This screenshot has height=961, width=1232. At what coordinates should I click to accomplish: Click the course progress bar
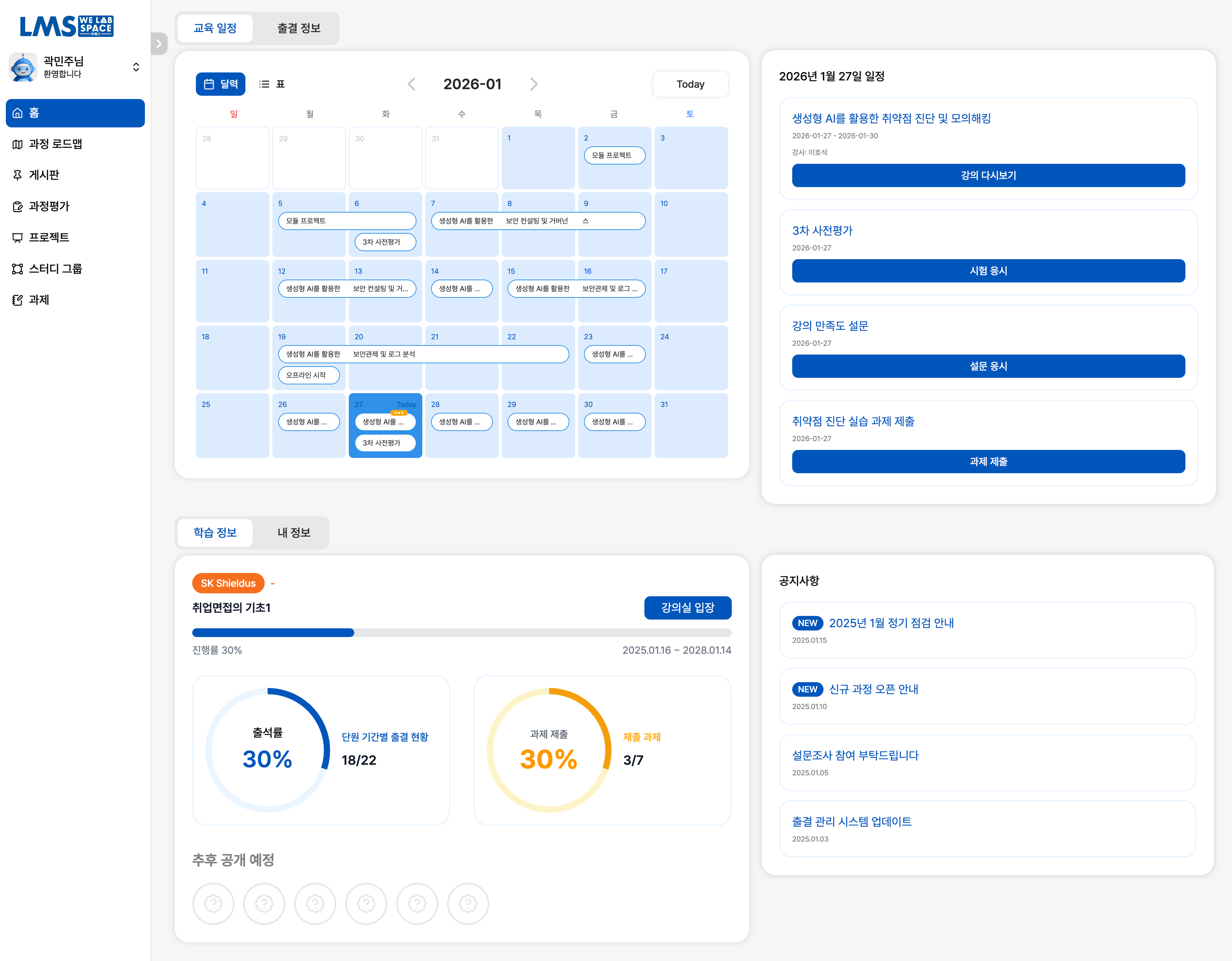461,633
